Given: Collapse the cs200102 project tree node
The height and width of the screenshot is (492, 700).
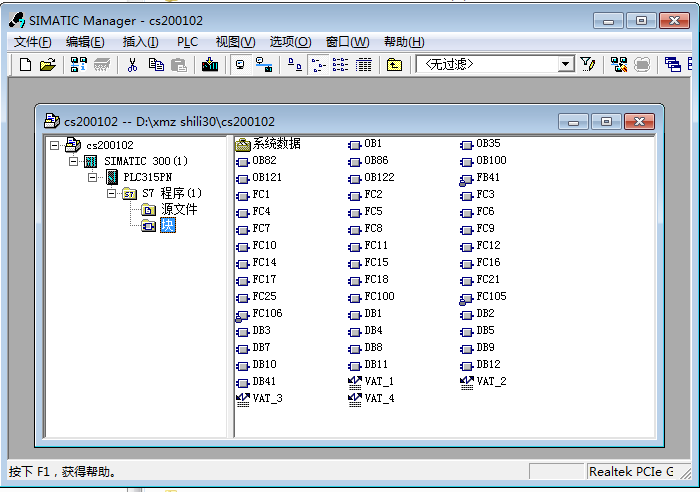Looking at the screenshot, I should point(54,146).
